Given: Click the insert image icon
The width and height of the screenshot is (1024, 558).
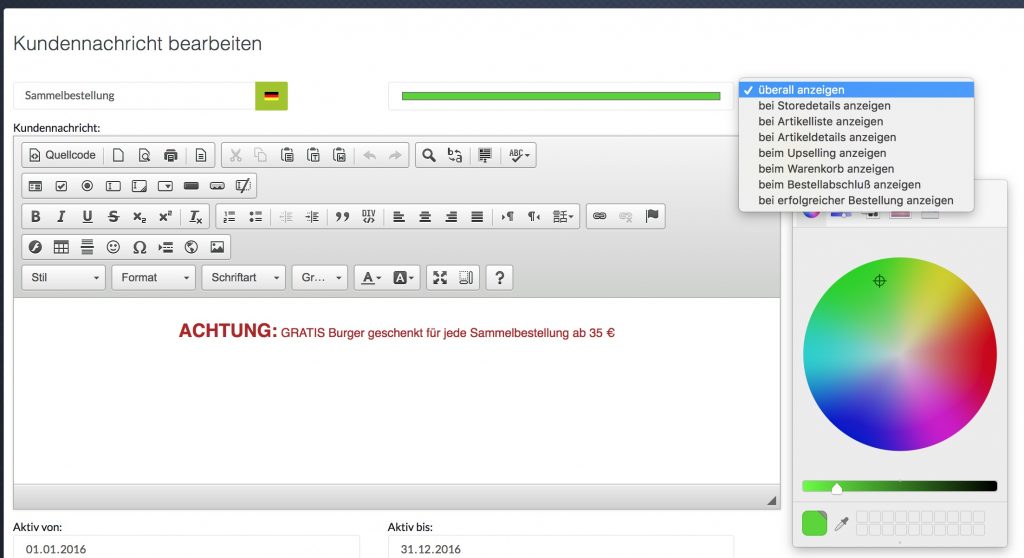Looking at the screenshot, I should coord(217,247).
